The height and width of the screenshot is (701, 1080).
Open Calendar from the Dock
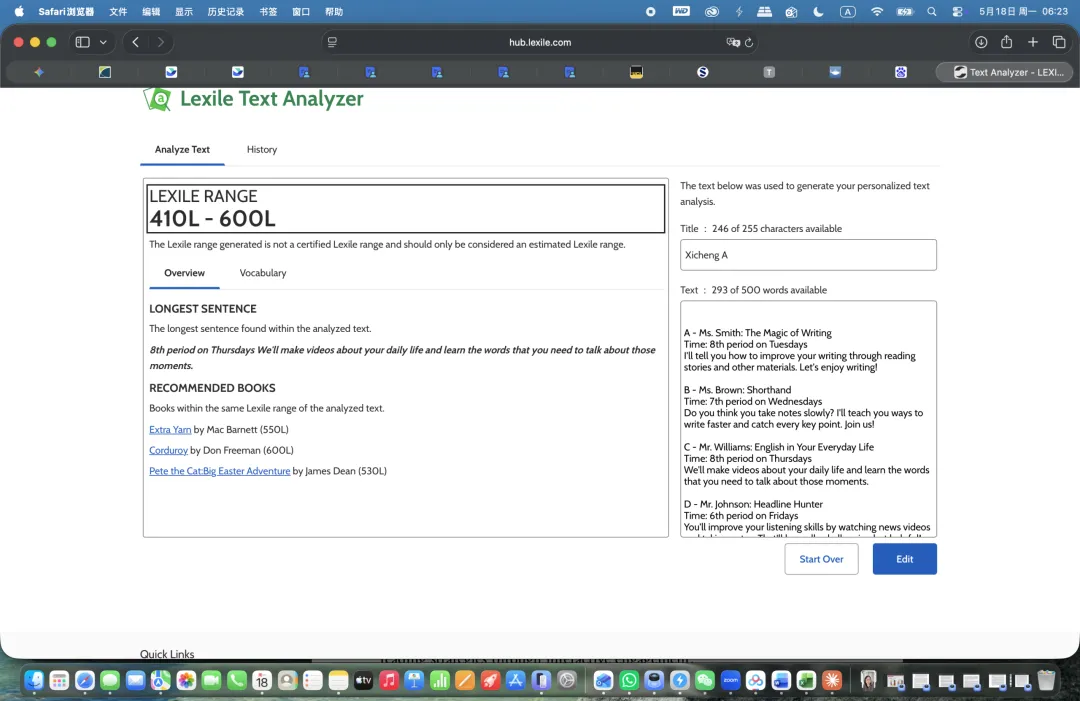click(262, 680)
